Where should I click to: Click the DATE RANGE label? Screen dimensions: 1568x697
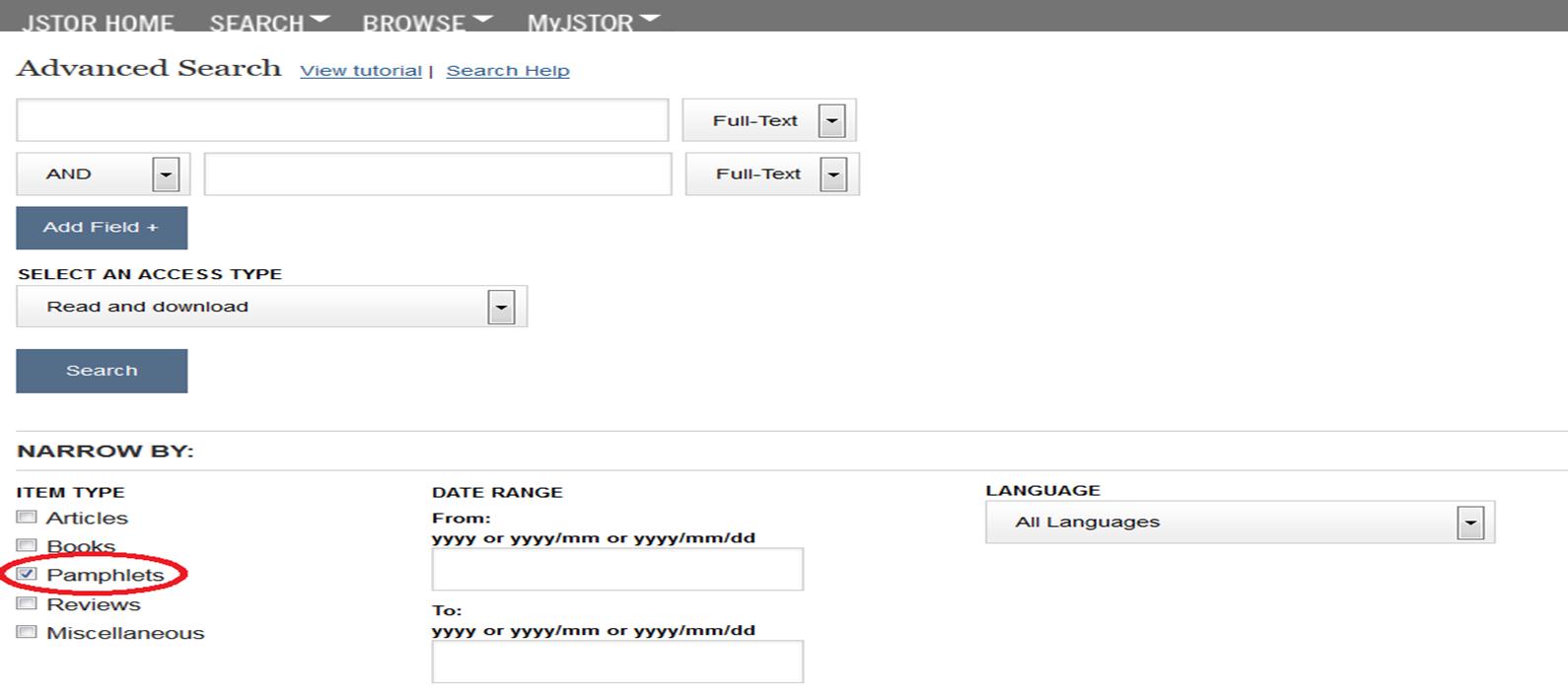click(497, 492)
